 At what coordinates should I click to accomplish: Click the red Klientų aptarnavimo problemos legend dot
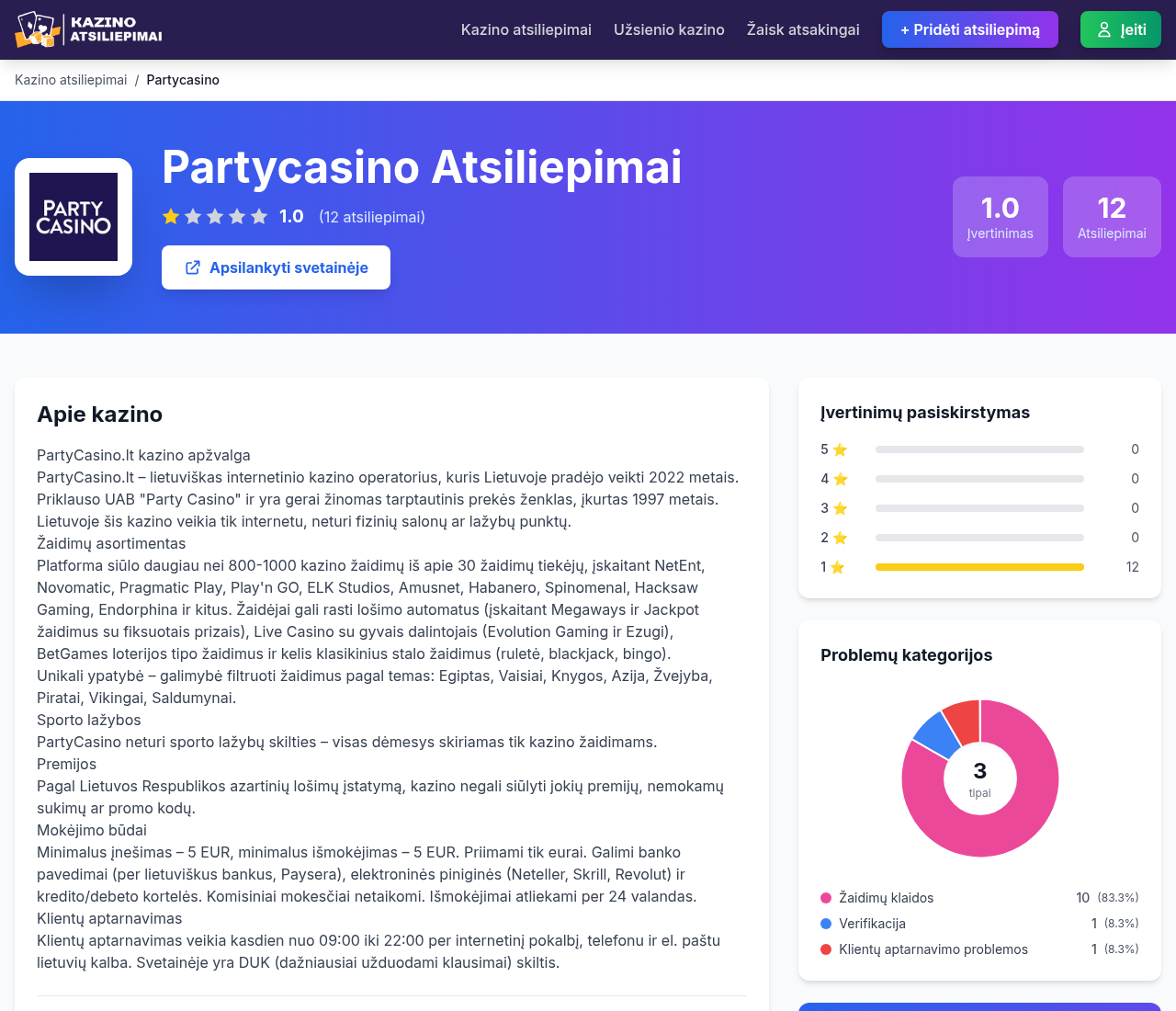click(x=826, y=949)
